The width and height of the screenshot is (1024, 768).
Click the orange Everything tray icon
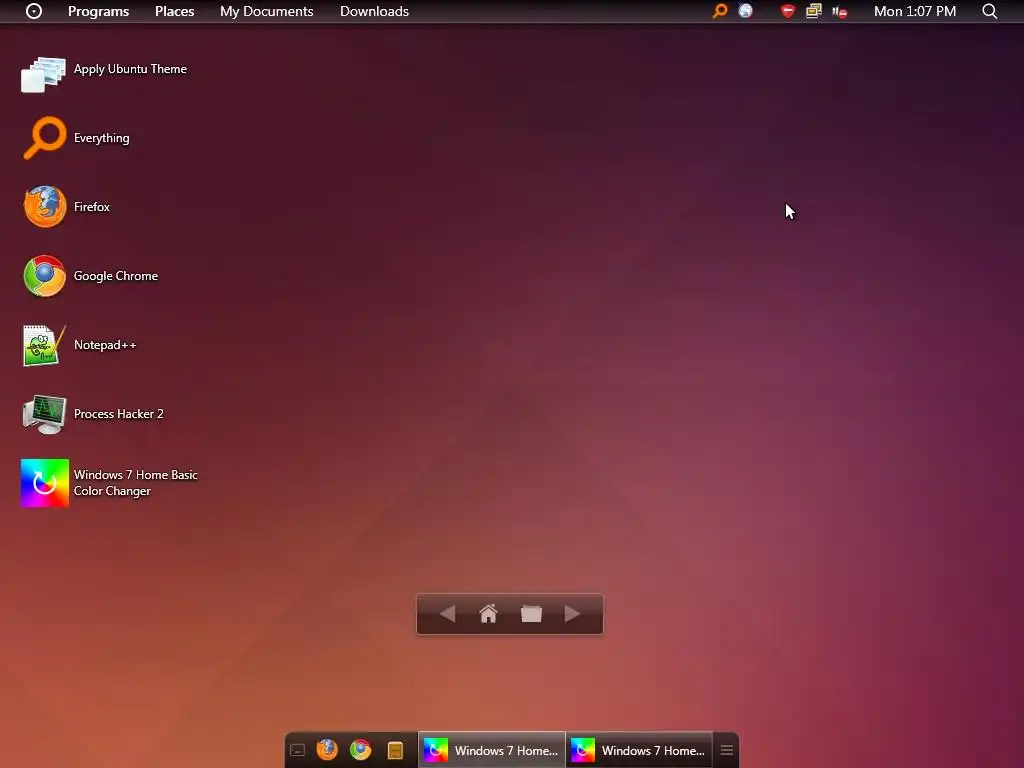[x=720, y=11]
